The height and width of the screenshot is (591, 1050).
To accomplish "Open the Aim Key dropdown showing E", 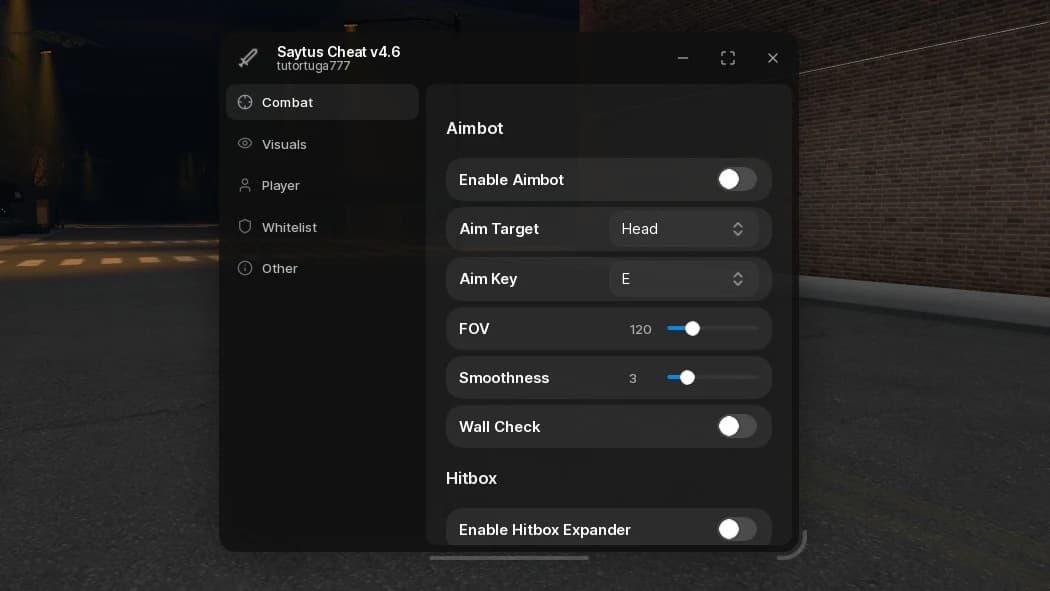I will point(684,278).
